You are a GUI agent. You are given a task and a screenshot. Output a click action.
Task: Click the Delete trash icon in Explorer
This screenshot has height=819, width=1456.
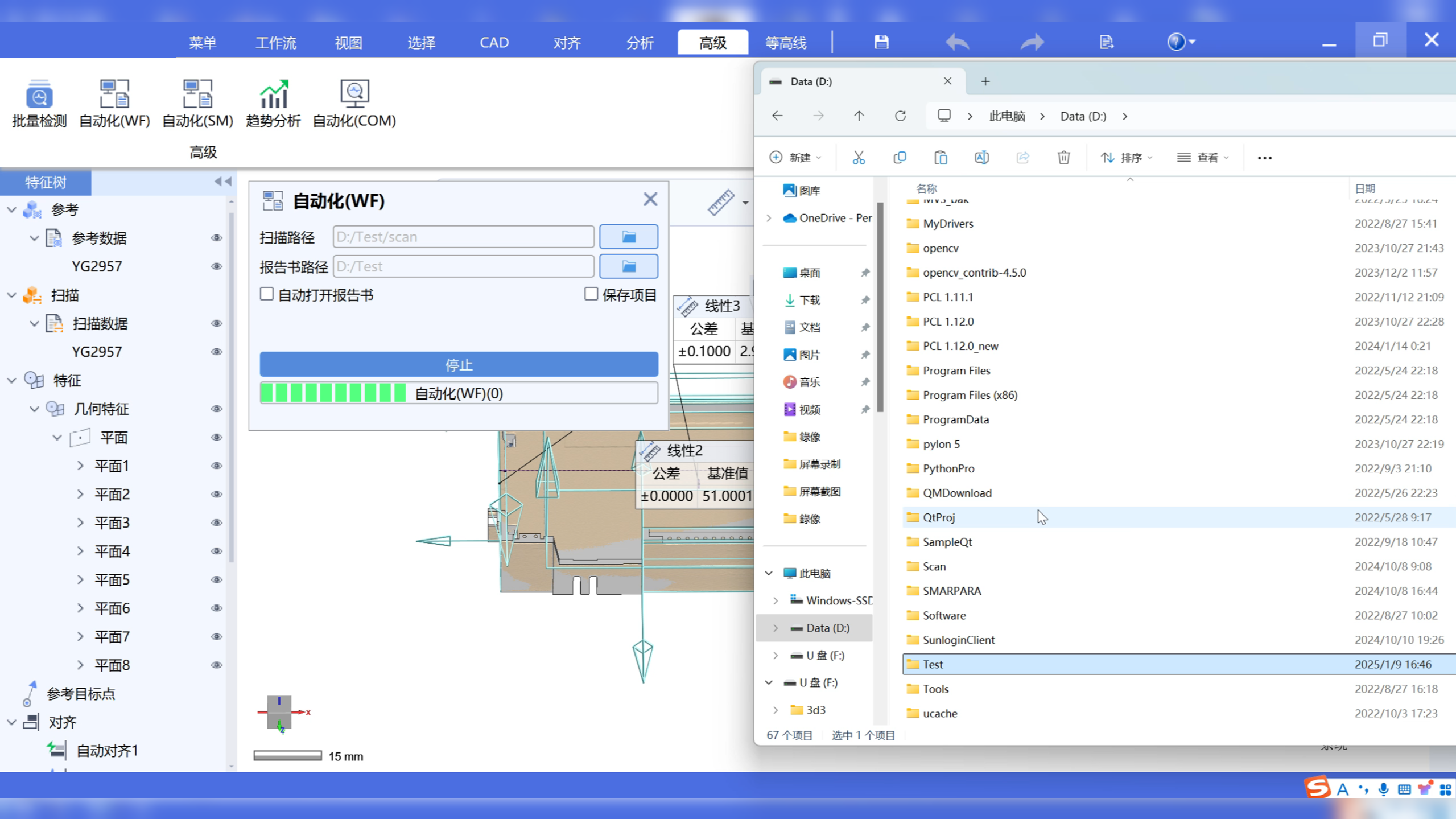[x=1063, y=158]
